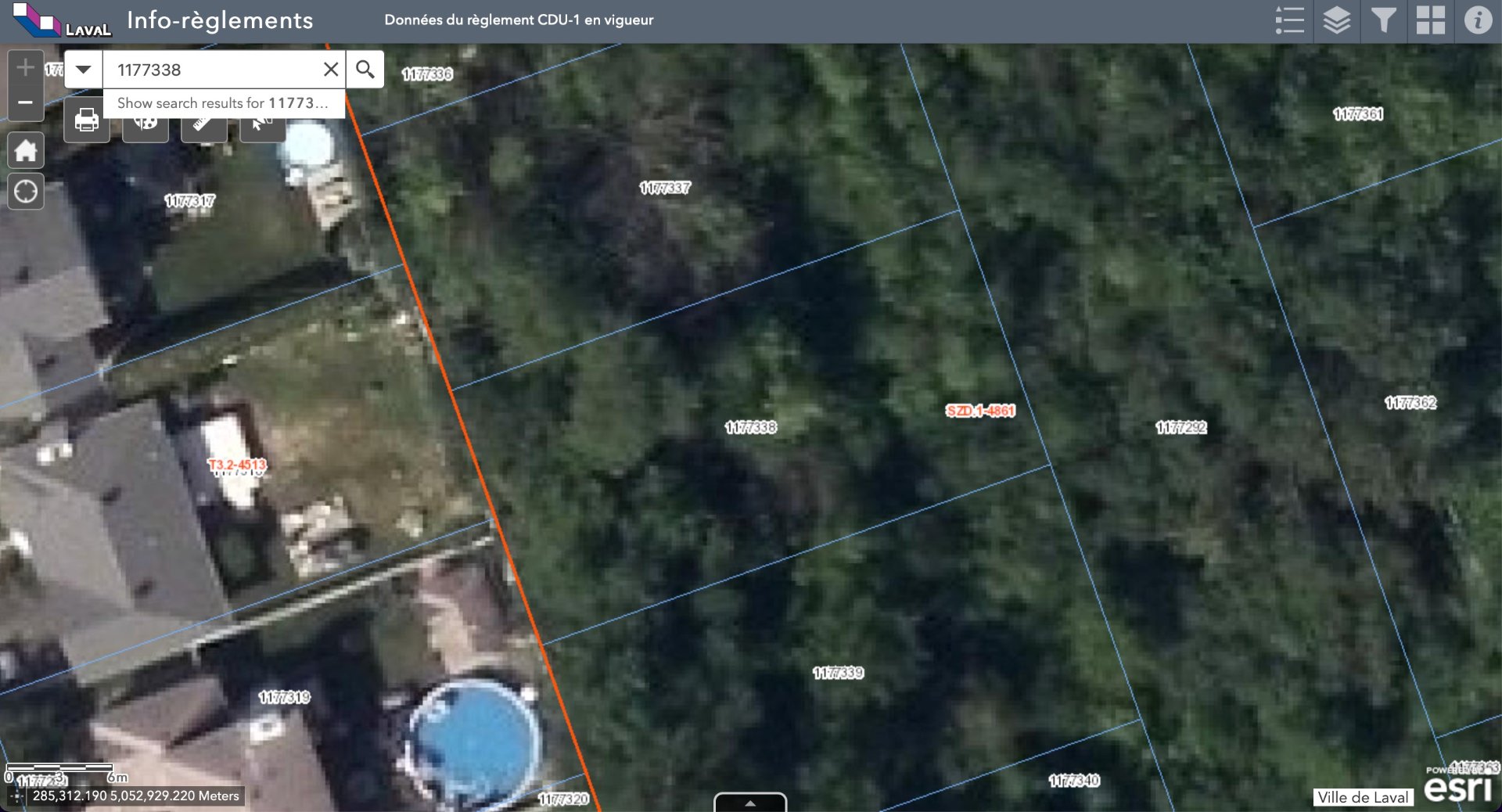Screen dimensions: 1502x812
Task: Click lot label 1177319 on map
Action: (x=285, y=697)
